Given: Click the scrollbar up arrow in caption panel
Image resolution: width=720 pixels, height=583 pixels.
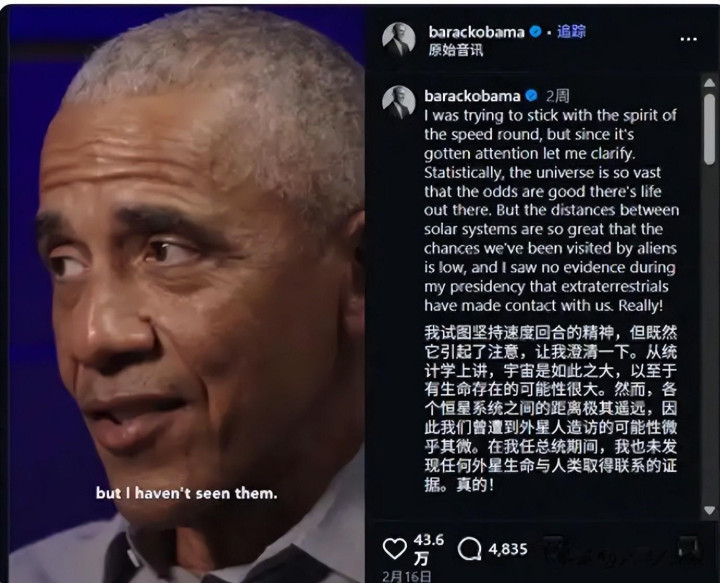Looking at the screenshot, I should (709, 83).
